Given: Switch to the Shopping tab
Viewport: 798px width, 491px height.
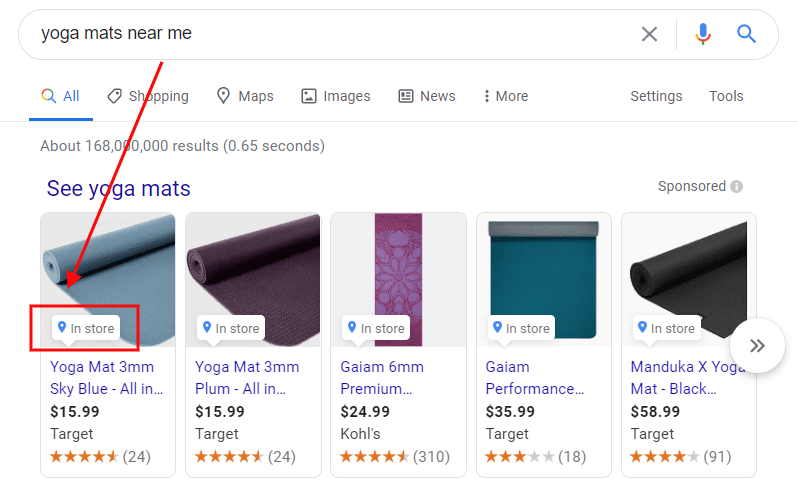Looking at the screenshot, I should (x=148, y=96).
